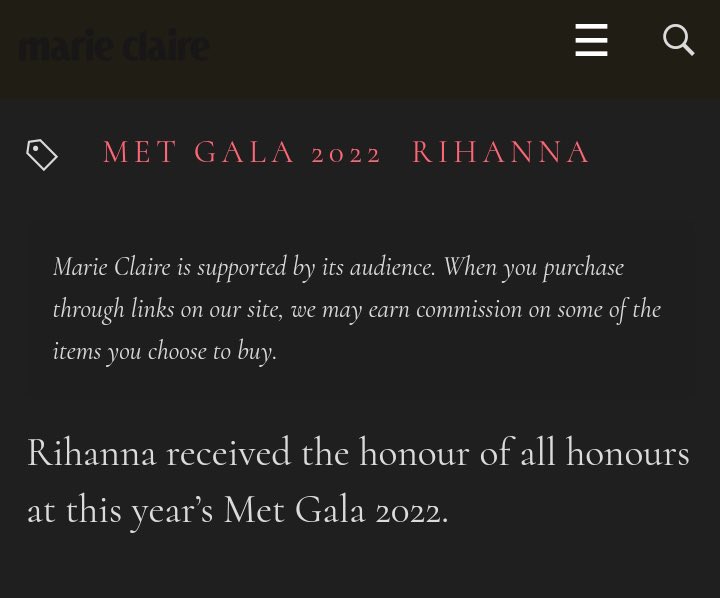Click 'Met Gala 2022.' in article text
The width and height of the screenshot is (720, 598).
point(336,510)
